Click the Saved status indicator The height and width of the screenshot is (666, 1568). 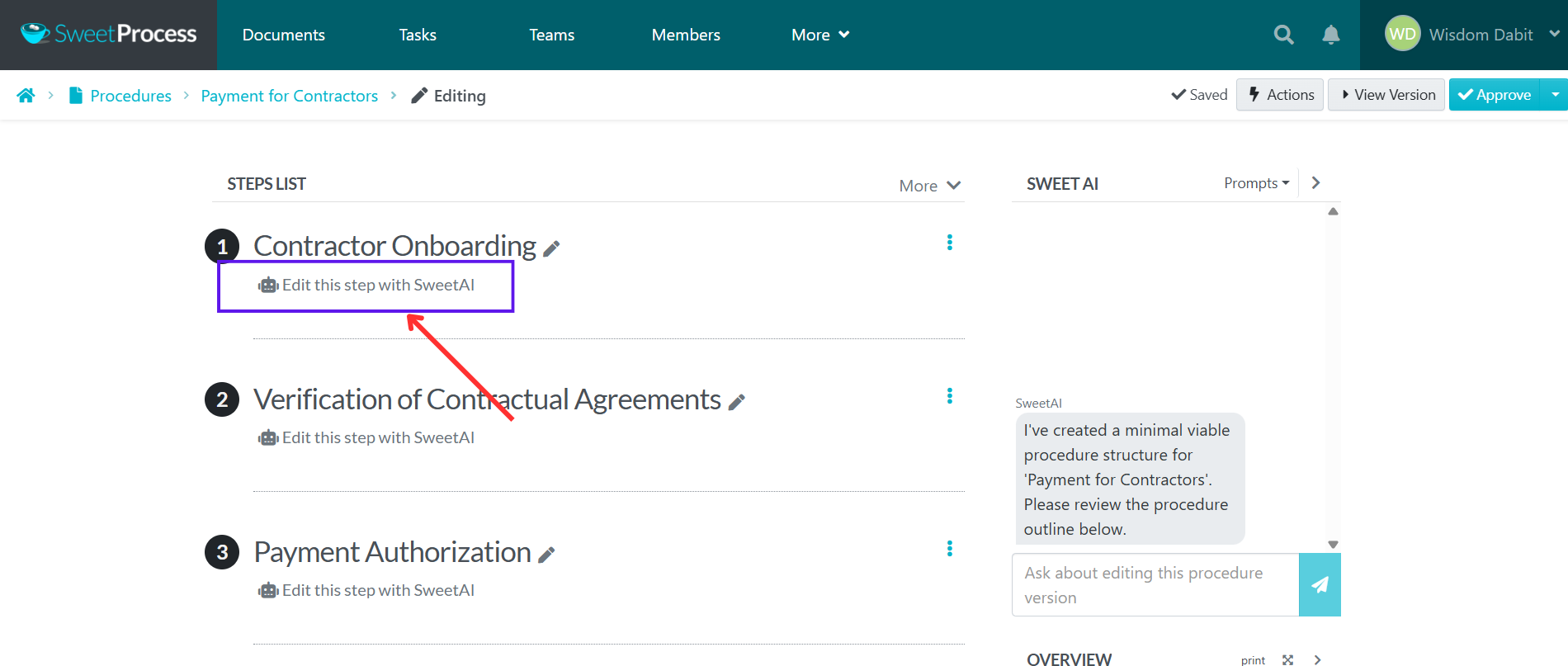coord(1199,95)
